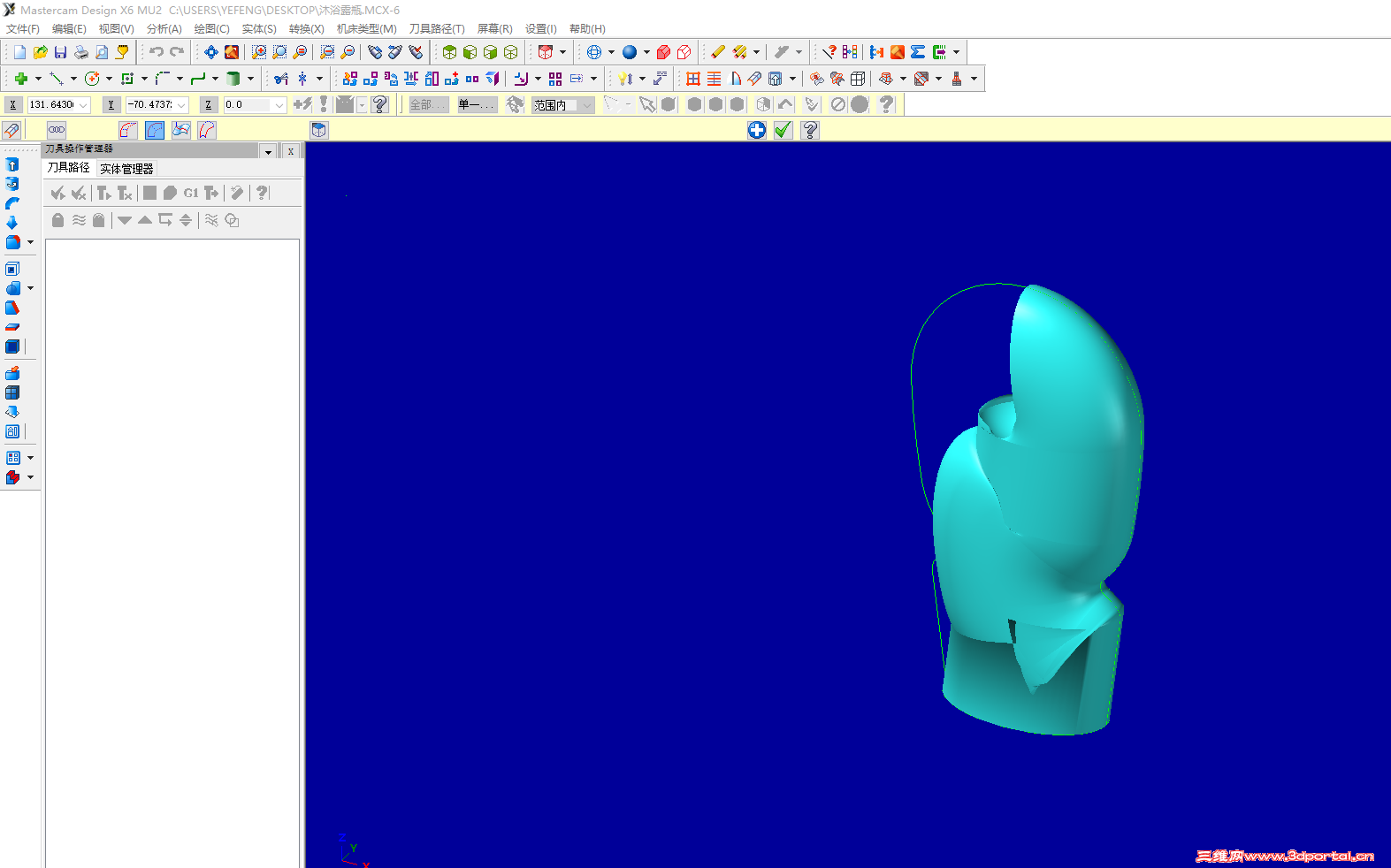Toggle the surface blend mode button in the ribbon

(x=181, y=130)
